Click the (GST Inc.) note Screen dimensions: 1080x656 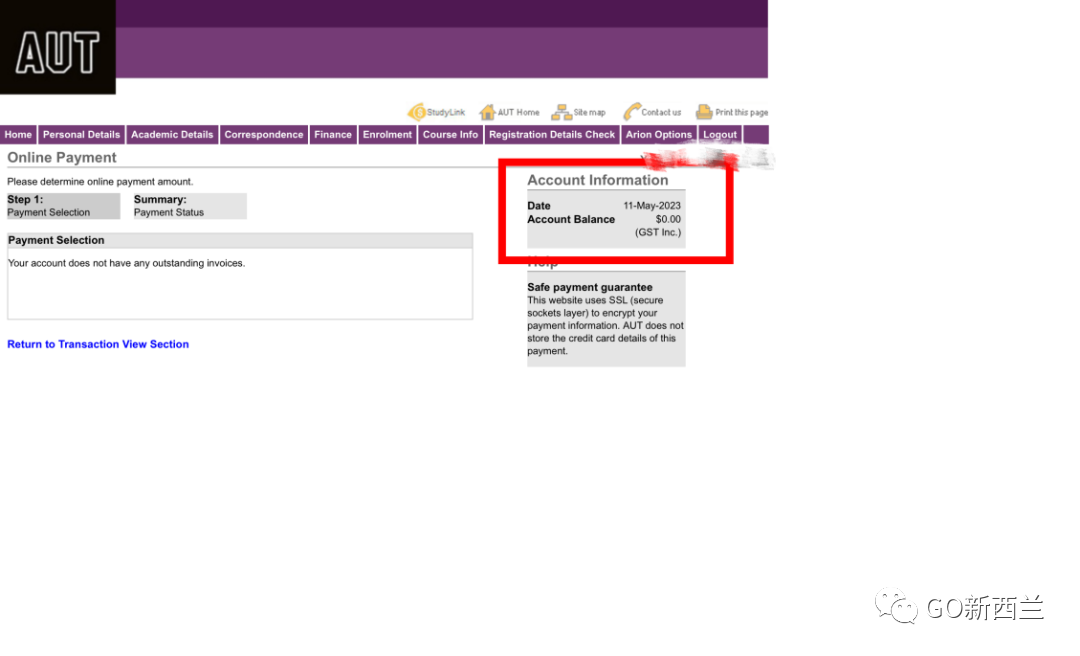[658, 232]
